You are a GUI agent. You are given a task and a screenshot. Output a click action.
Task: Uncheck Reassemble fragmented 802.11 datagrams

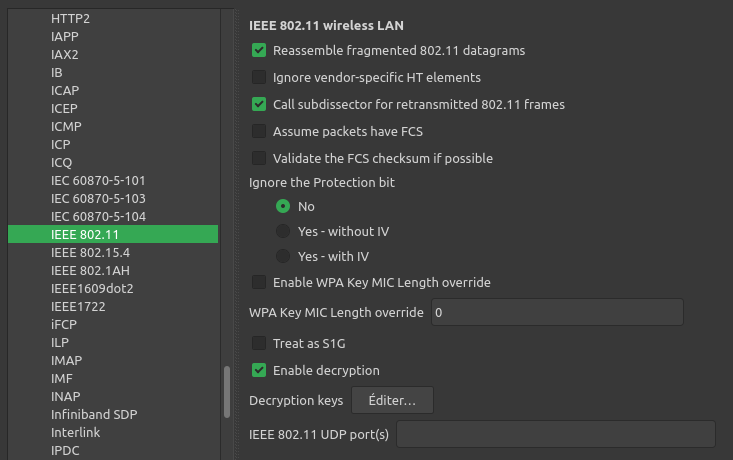pyautogui.click(x=259, y=50)
